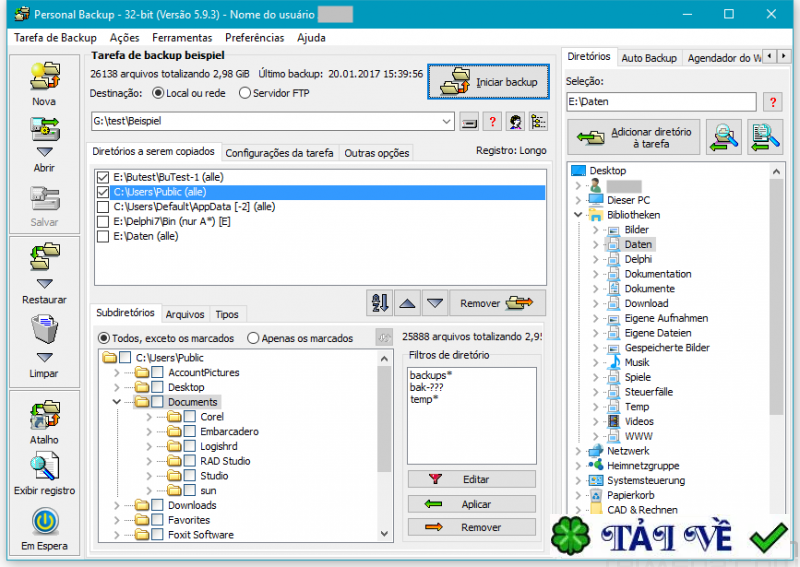800x567 pixels.
Task: Expand the Downloads folder in subdirectory tree
Action: click(117, 505)
